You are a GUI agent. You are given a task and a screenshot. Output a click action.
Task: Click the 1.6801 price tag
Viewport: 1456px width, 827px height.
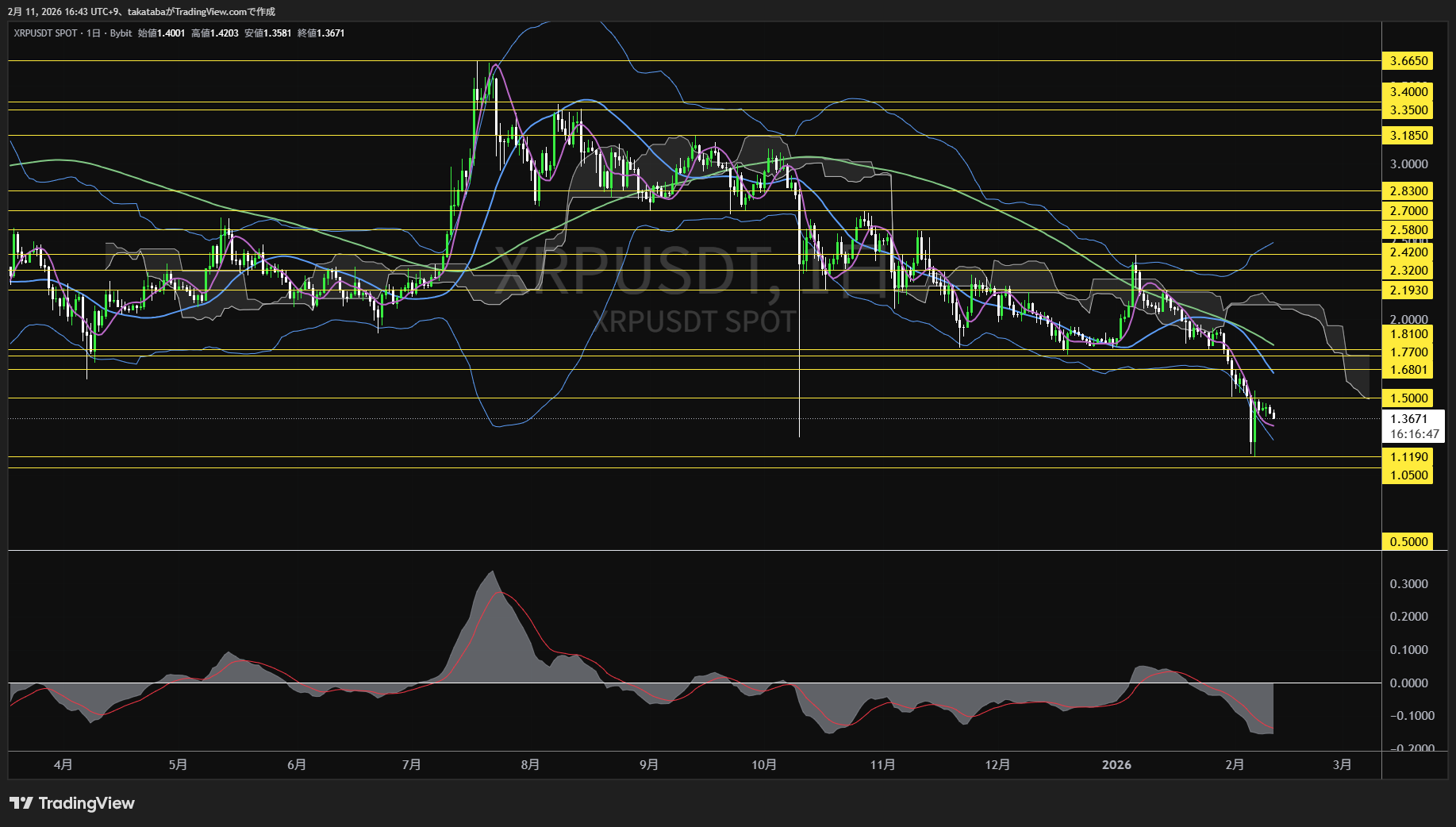pos(1408,370)
